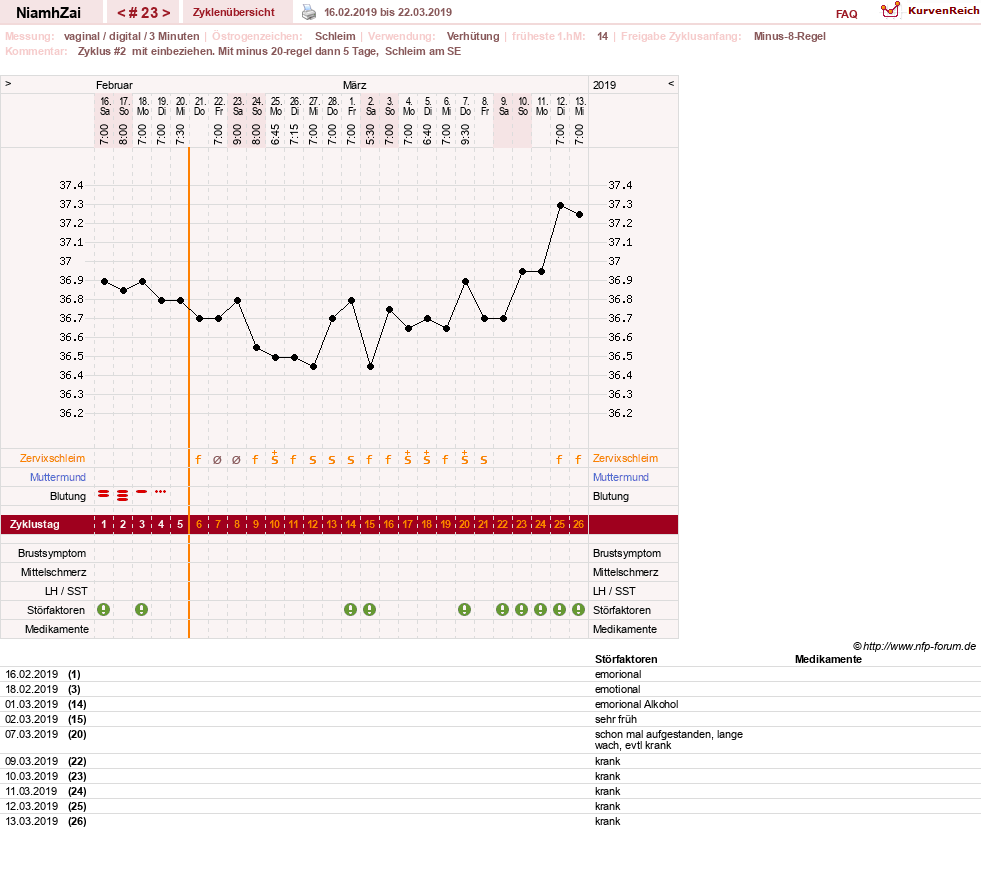The width and height of the screenshot is (981, 892).
Task: Click 'emorional Alkohol' Störfaktoren note
Action: 636,704
